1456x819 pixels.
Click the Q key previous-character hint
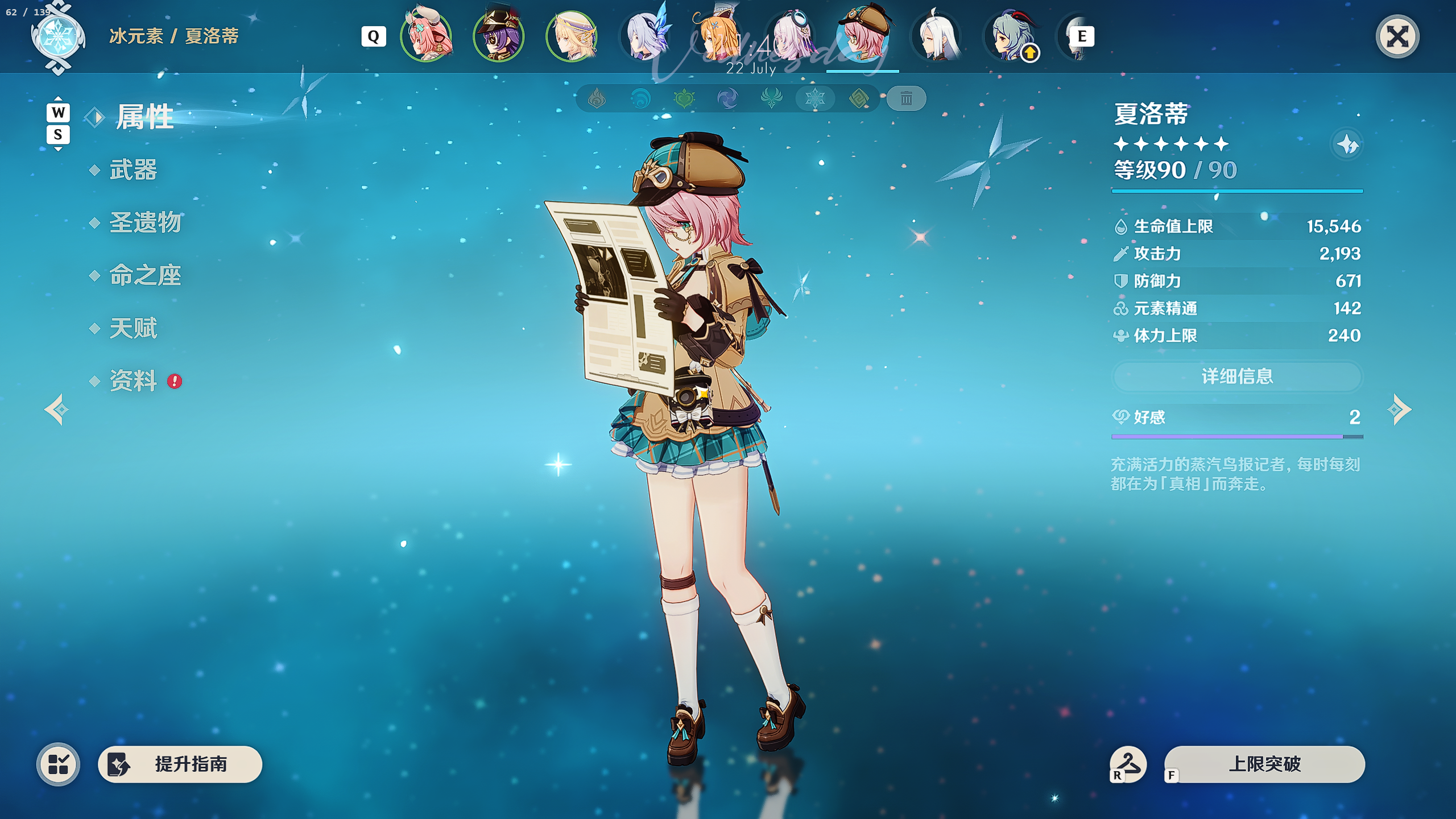(374, 36)
